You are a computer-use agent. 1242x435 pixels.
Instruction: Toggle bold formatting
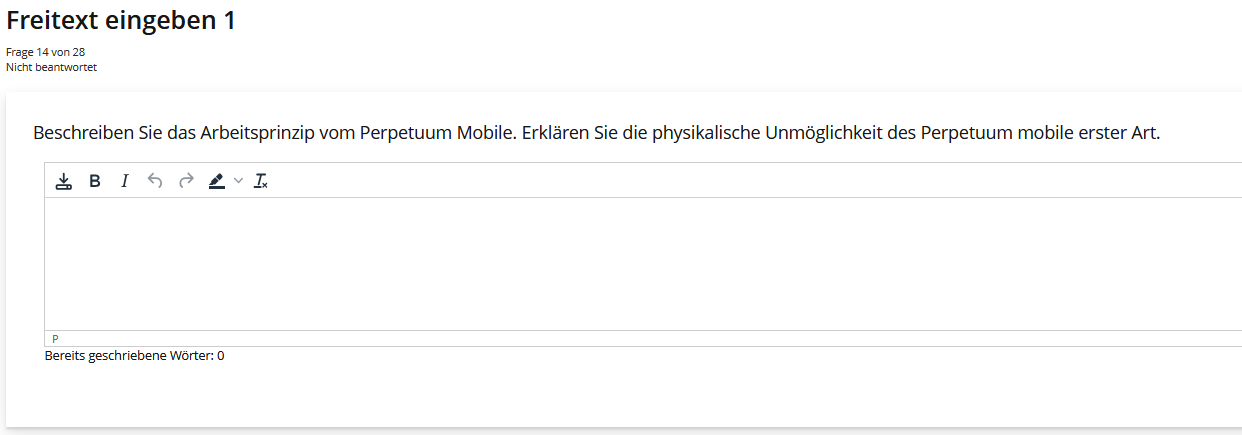point(95,181)
